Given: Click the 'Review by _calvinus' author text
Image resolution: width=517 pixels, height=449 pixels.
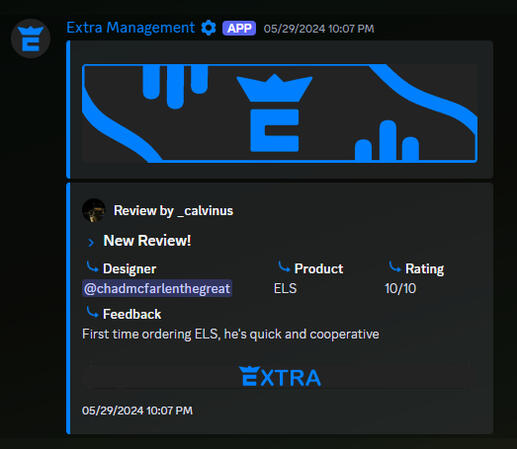Looking at the screenshot, I should [173, 211].
